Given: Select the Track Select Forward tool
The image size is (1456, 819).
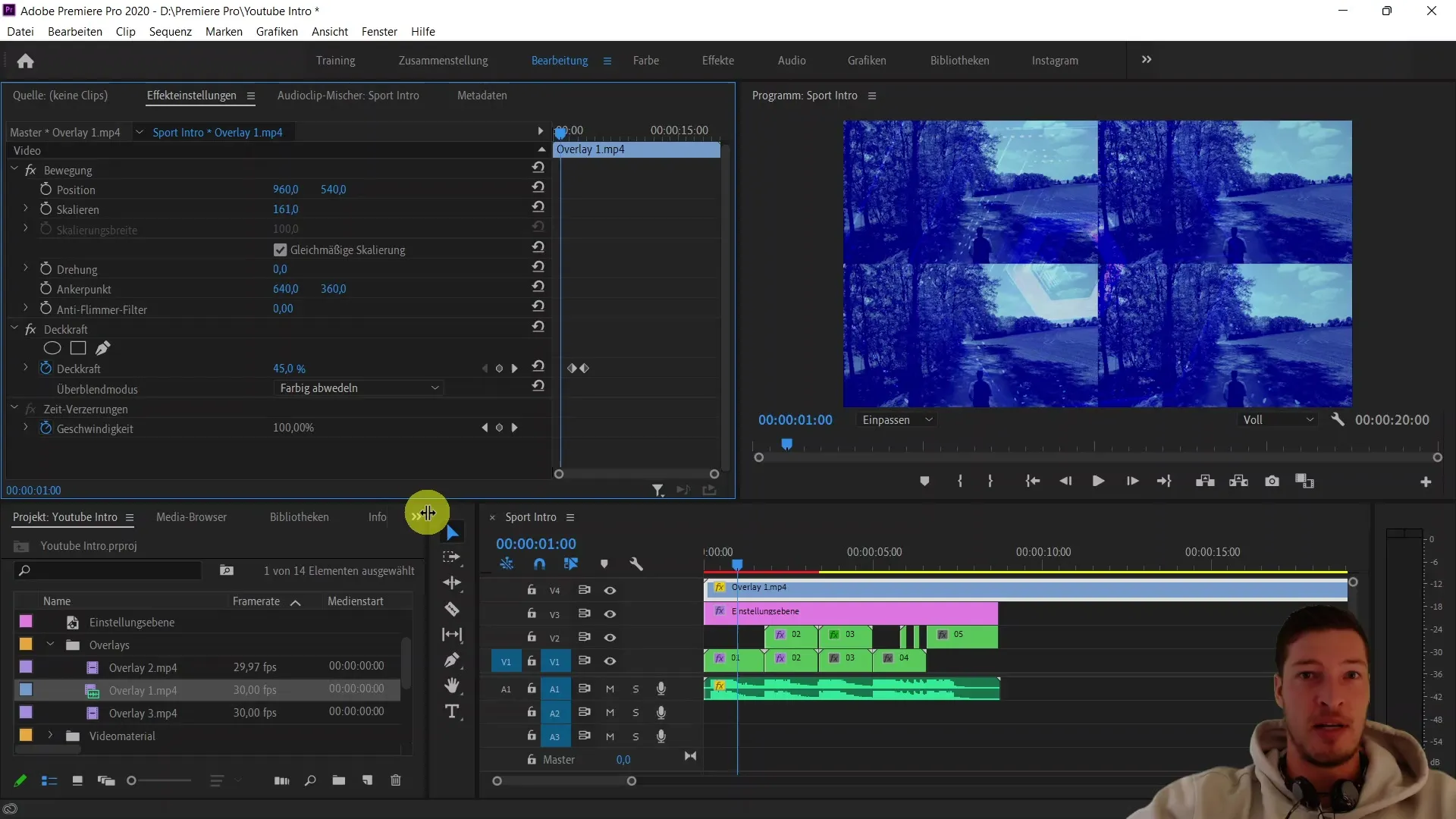Looking at the screenshot, I should pos(452,557).
